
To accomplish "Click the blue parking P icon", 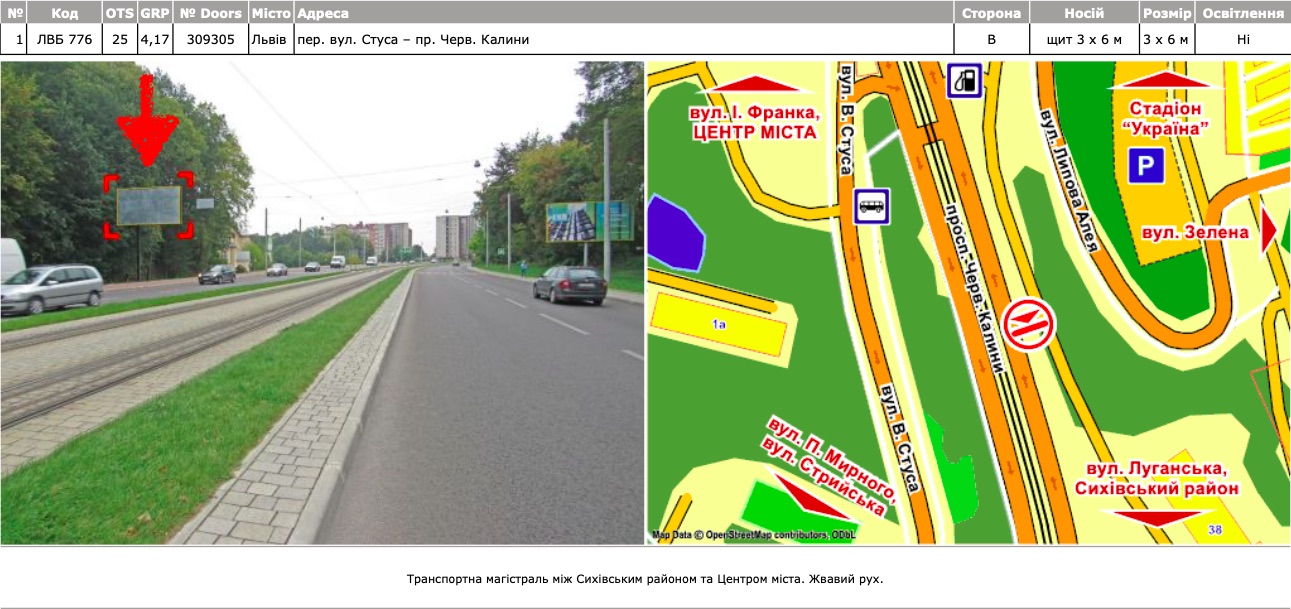I will pos(1147,166).
